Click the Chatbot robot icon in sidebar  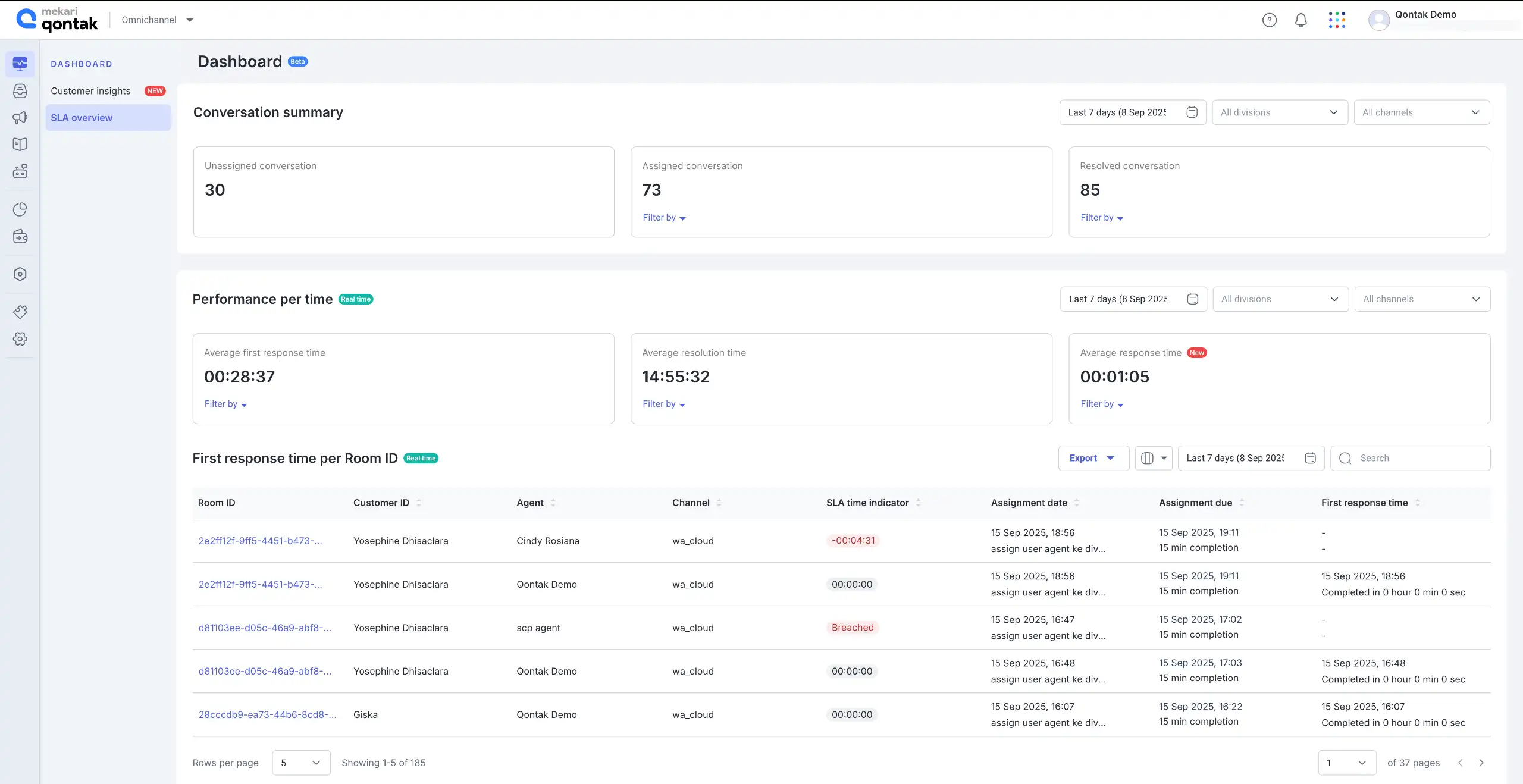[x=20, y=171]
